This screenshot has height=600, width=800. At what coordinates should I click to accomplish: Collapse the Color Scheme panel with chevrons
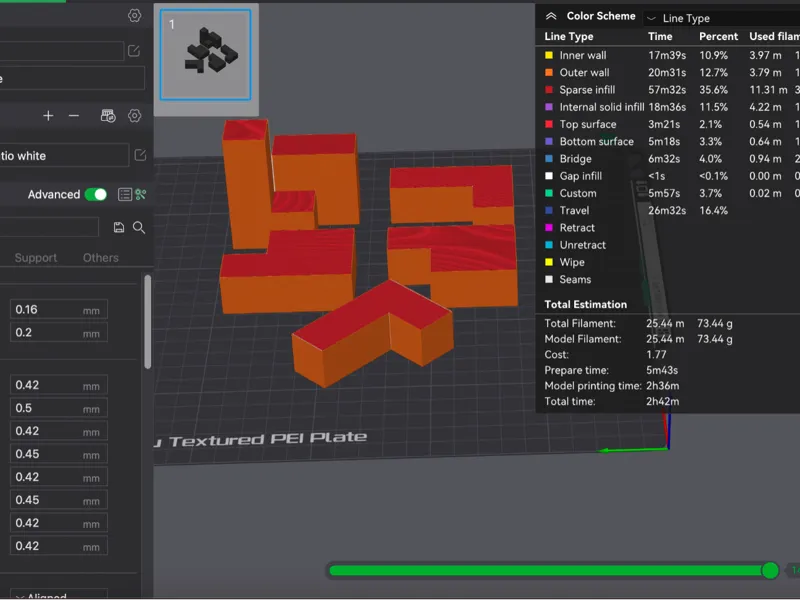(551, 16)
